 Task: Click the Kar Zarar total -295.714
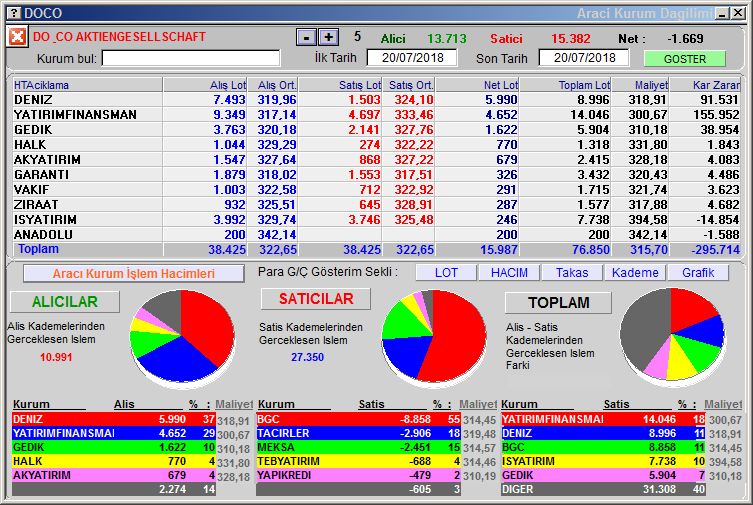716,250
